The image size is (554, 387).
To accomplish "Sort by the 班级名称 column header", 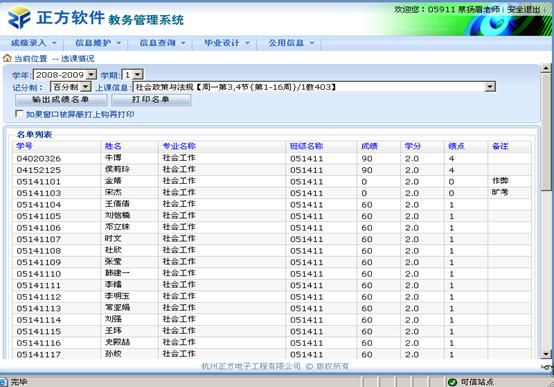I will 306,146.
